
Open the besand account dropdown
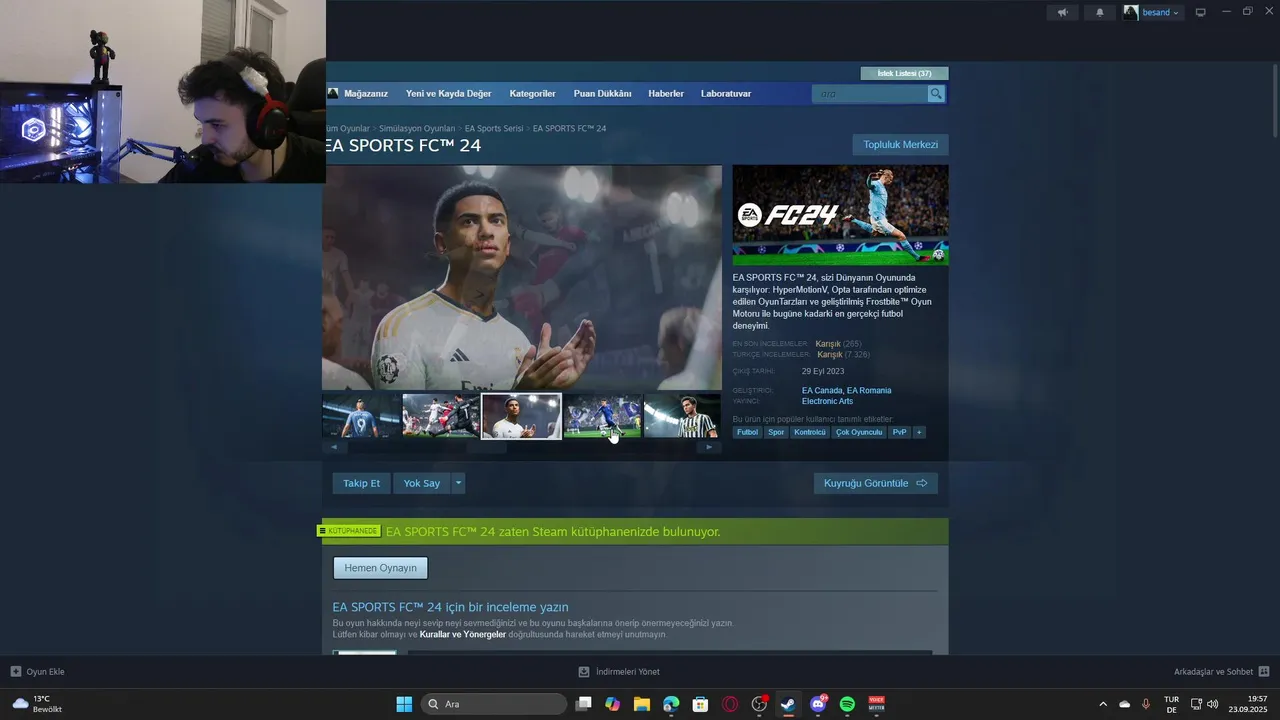click(x=1152, y=12)
